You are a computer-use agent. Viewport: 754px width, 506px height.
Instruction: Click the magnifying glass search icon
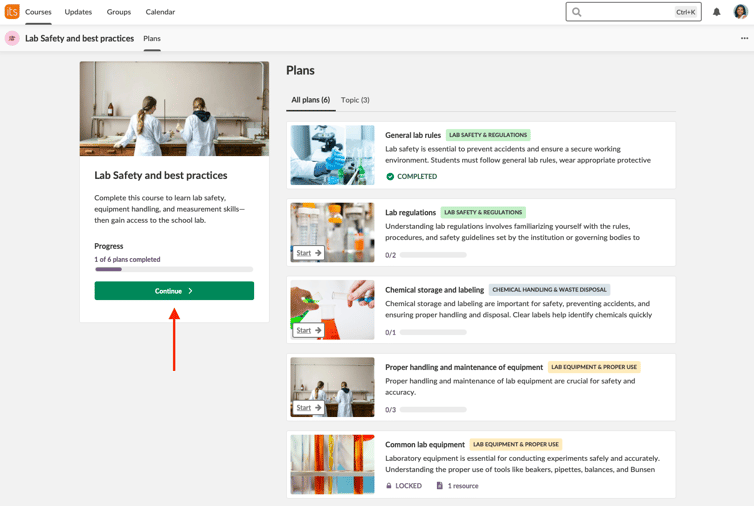click(577, 12)
